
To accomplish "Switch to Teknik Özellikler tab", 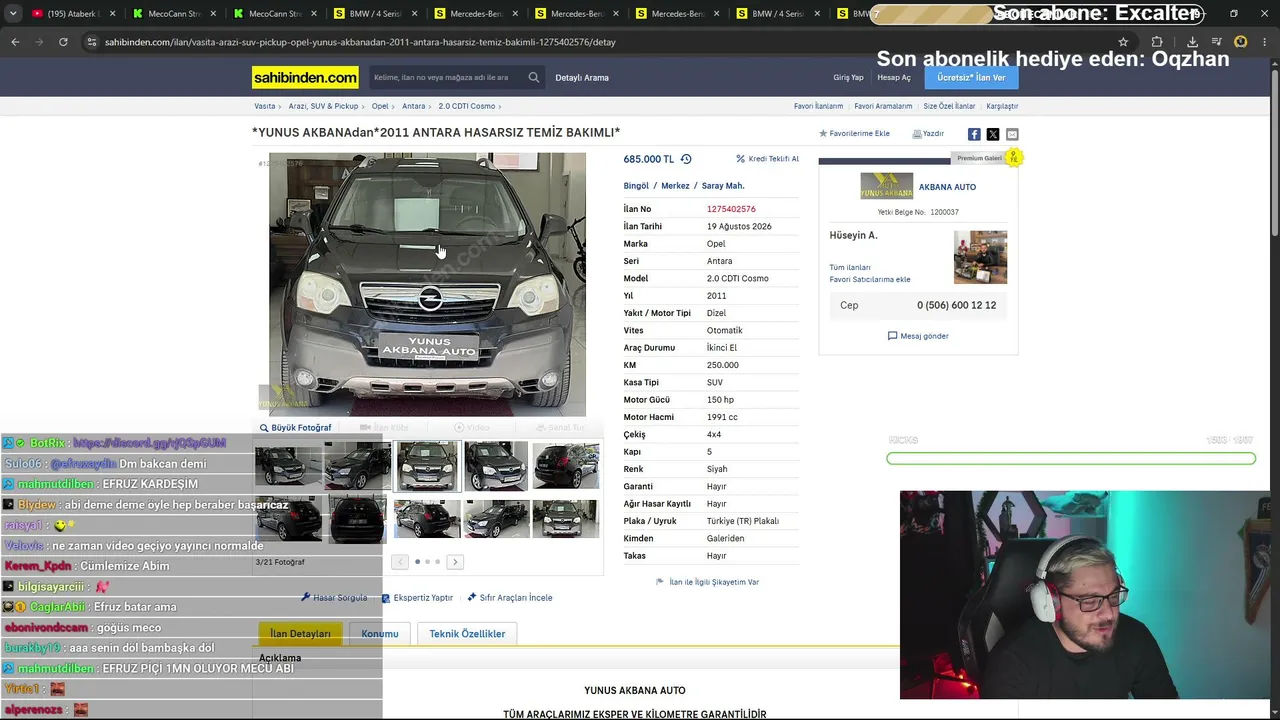I will tap(467, 634).
